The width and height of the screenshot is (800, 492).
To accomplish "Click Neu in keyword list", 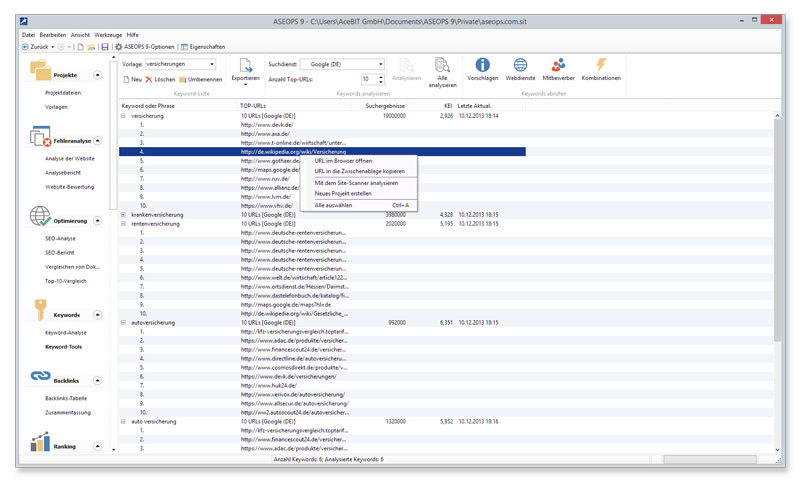I will [133, 80].
